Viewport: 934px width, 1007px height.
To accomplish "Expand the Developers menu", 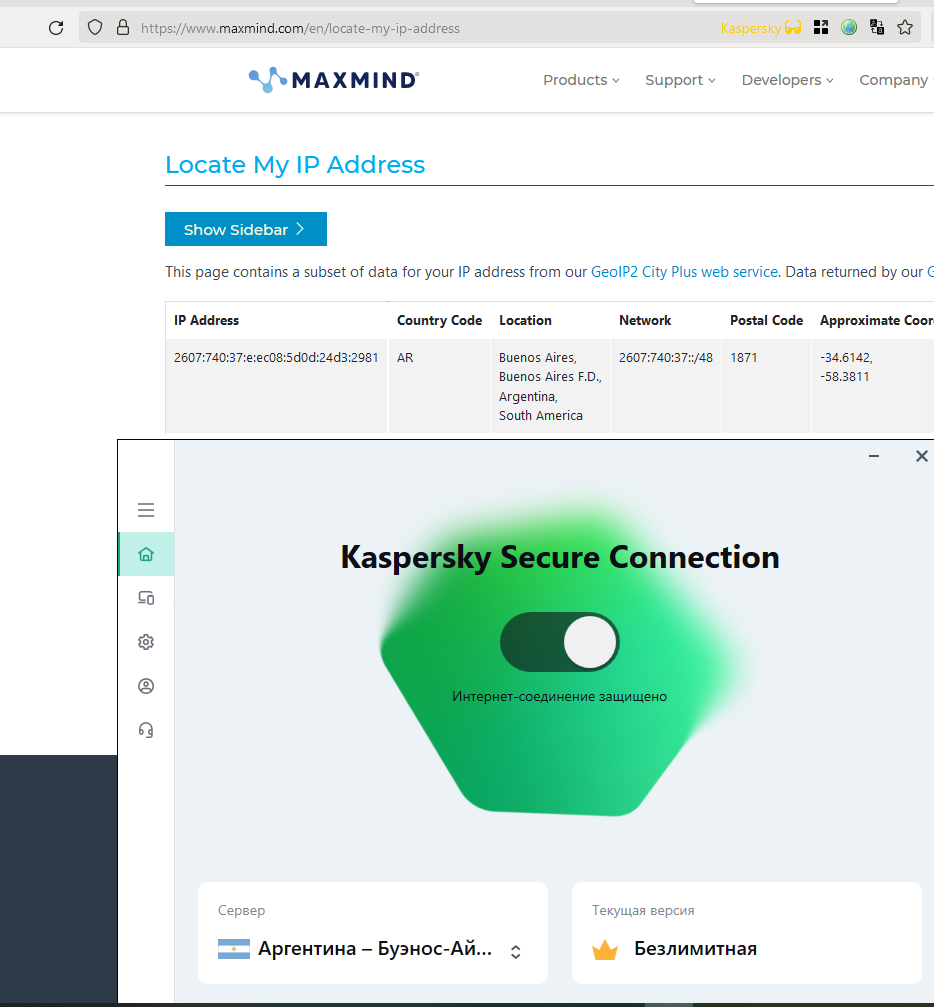I will point(788,80).
